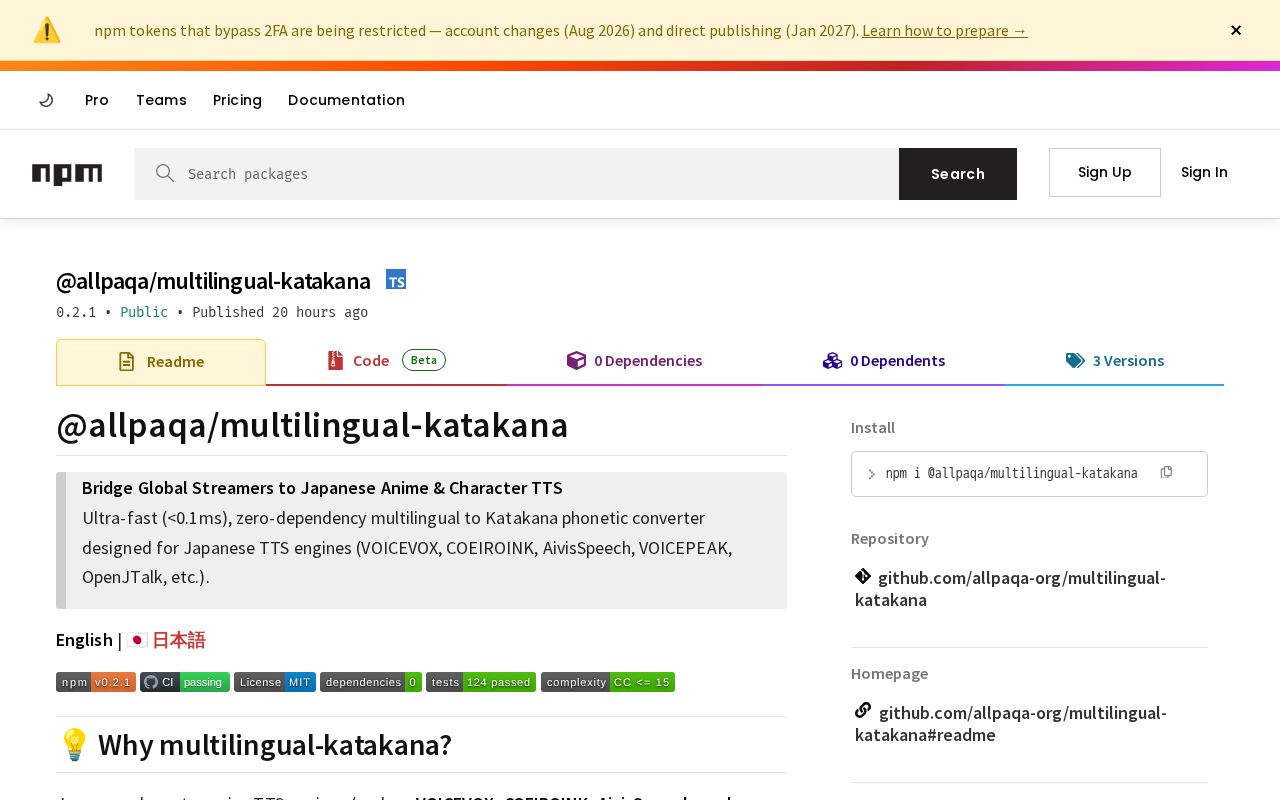The height and width of the screenshot is (800, 1280).
Task: Focus the Search packages input field
Action: pos(516,174)
